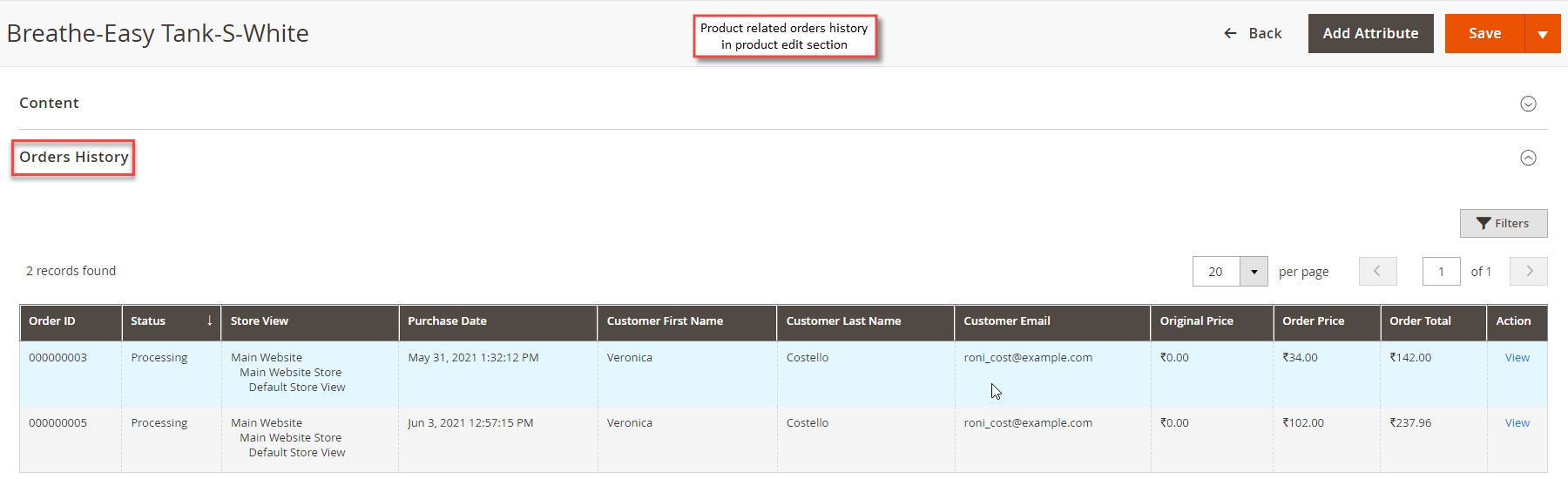
Task: View order 000000005
Action: [1517, 422]
